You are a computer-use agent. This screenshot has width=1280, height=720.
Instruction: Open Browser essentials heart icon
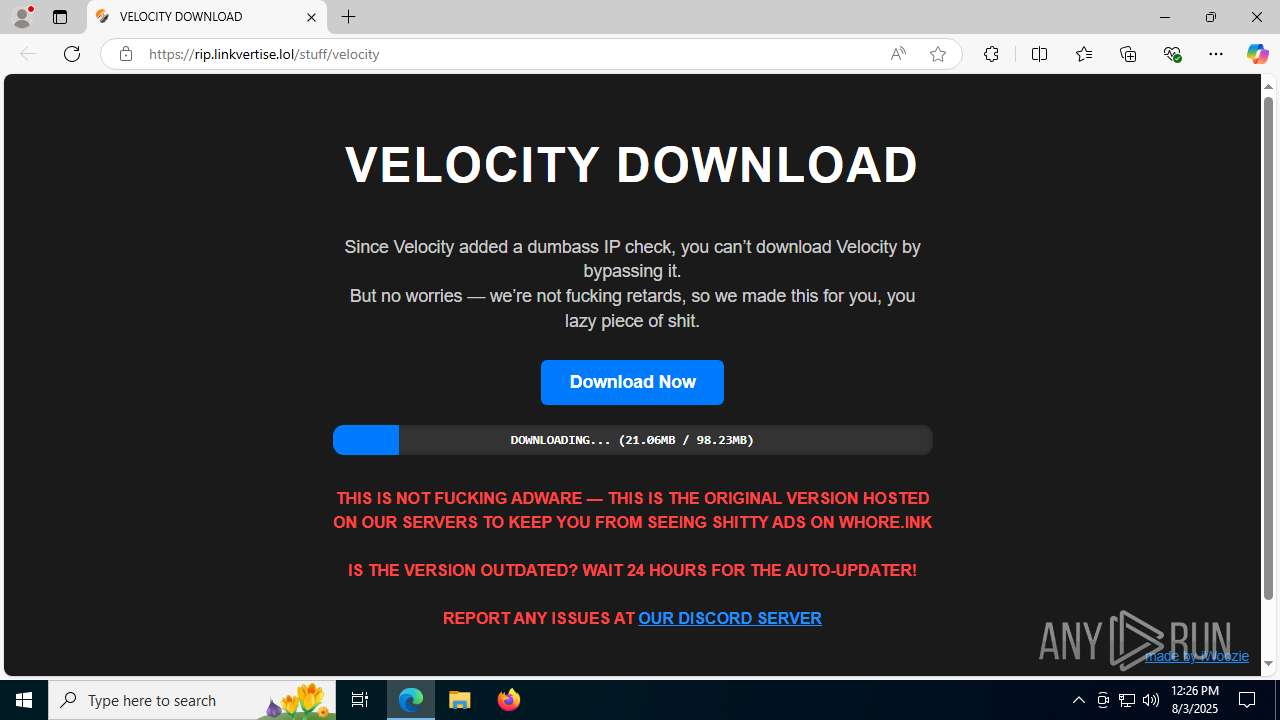pyautogui.click(x=1172, y=54)
